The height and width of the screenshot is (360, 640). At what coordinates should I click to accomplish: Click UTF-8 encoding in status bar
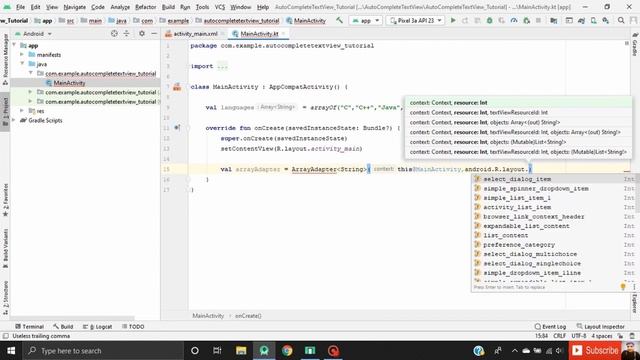coord(579,336)
